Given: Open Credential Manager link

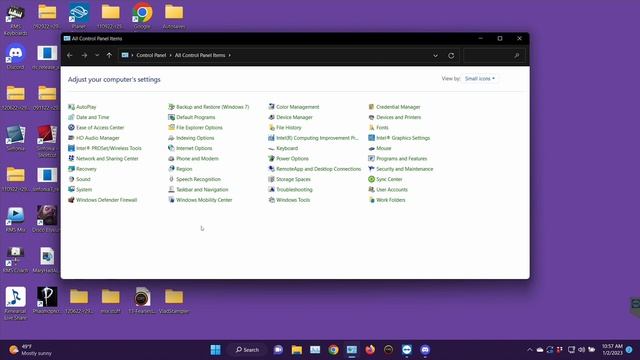Looking at the screenshot, I should point(398,107).
